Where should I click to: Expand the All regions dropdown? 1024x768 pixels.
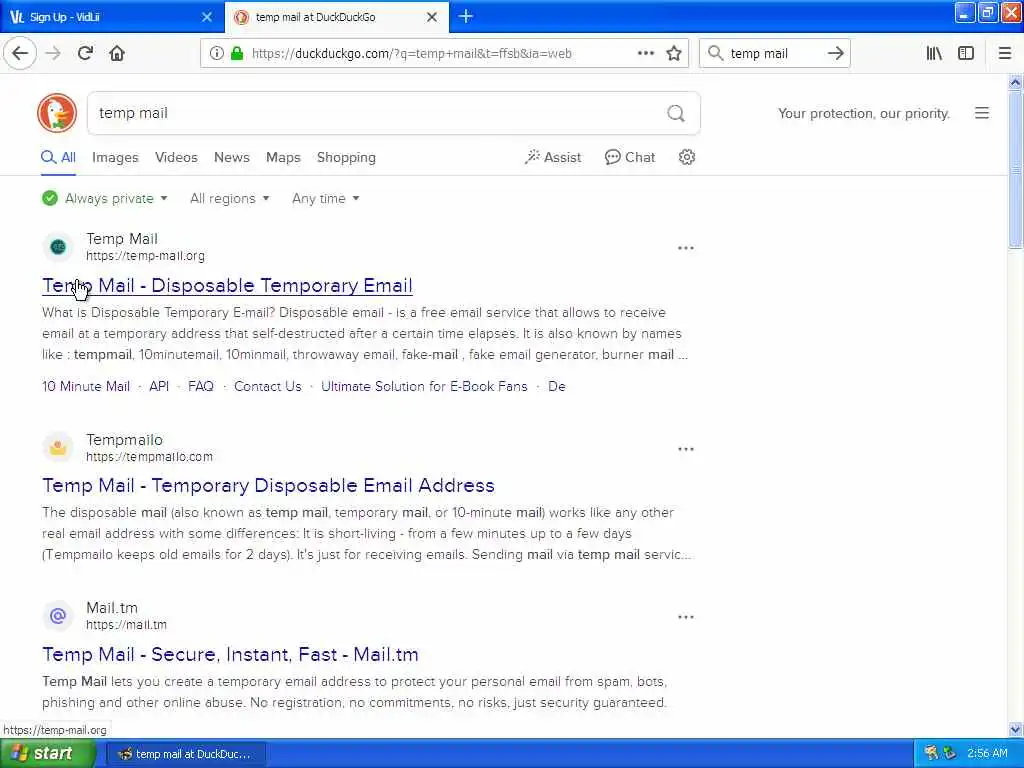click(229, 199)
